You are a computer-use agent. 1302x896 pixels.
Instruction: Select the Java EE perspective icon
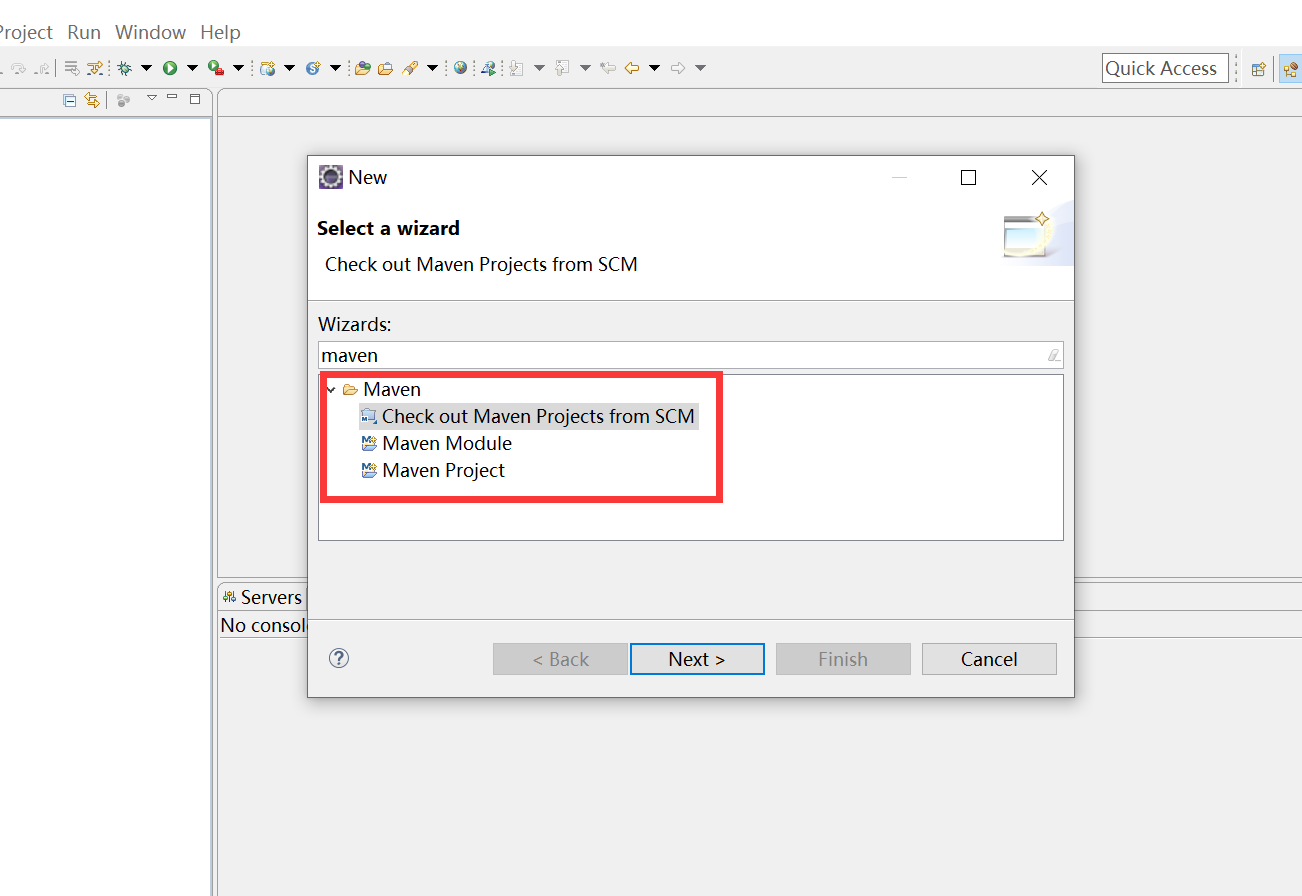(x=1291, y=69)
